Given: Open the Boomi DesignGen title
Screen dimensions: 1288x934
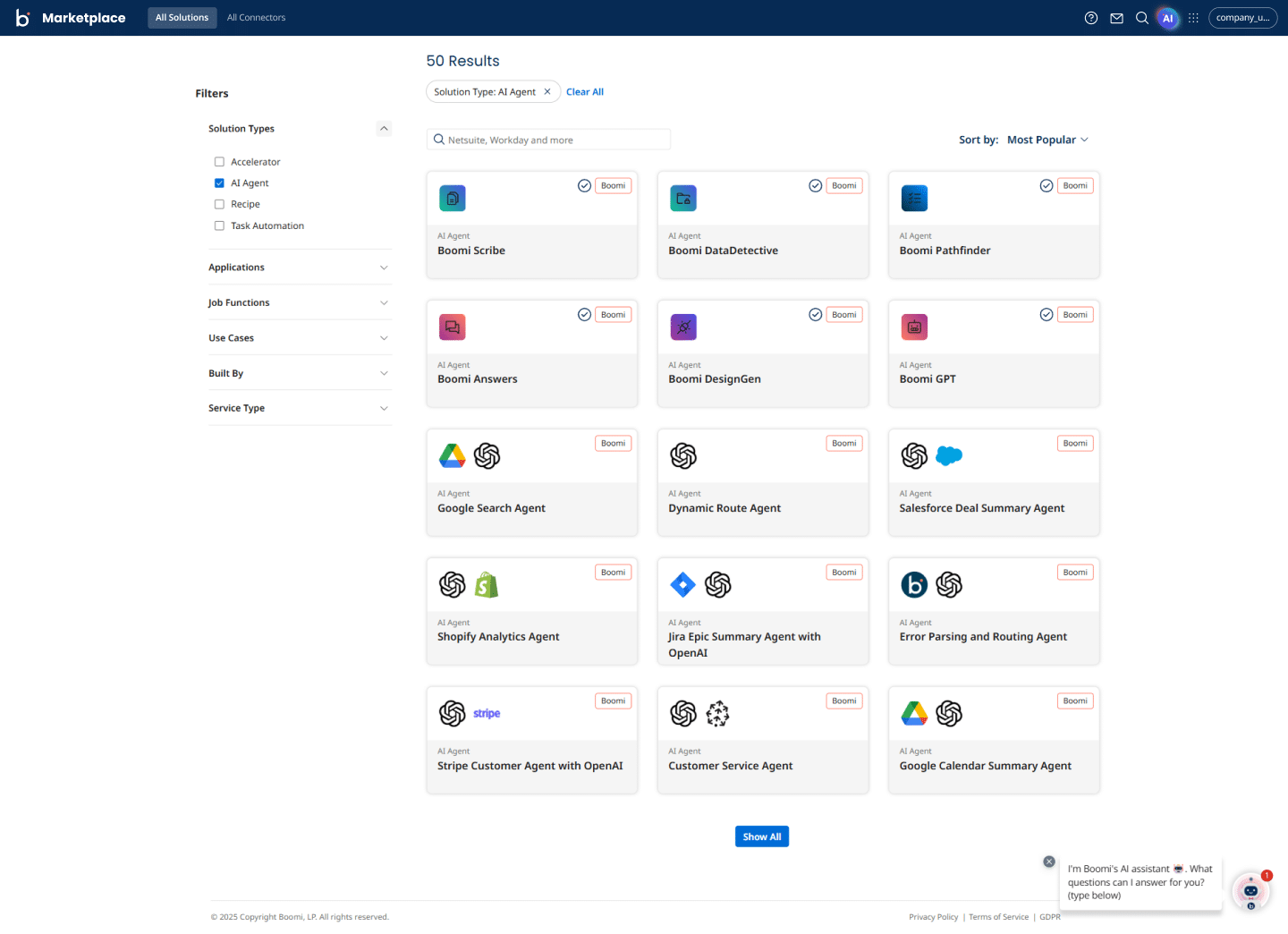Looking at the screenshot, I should pos(715,380).
